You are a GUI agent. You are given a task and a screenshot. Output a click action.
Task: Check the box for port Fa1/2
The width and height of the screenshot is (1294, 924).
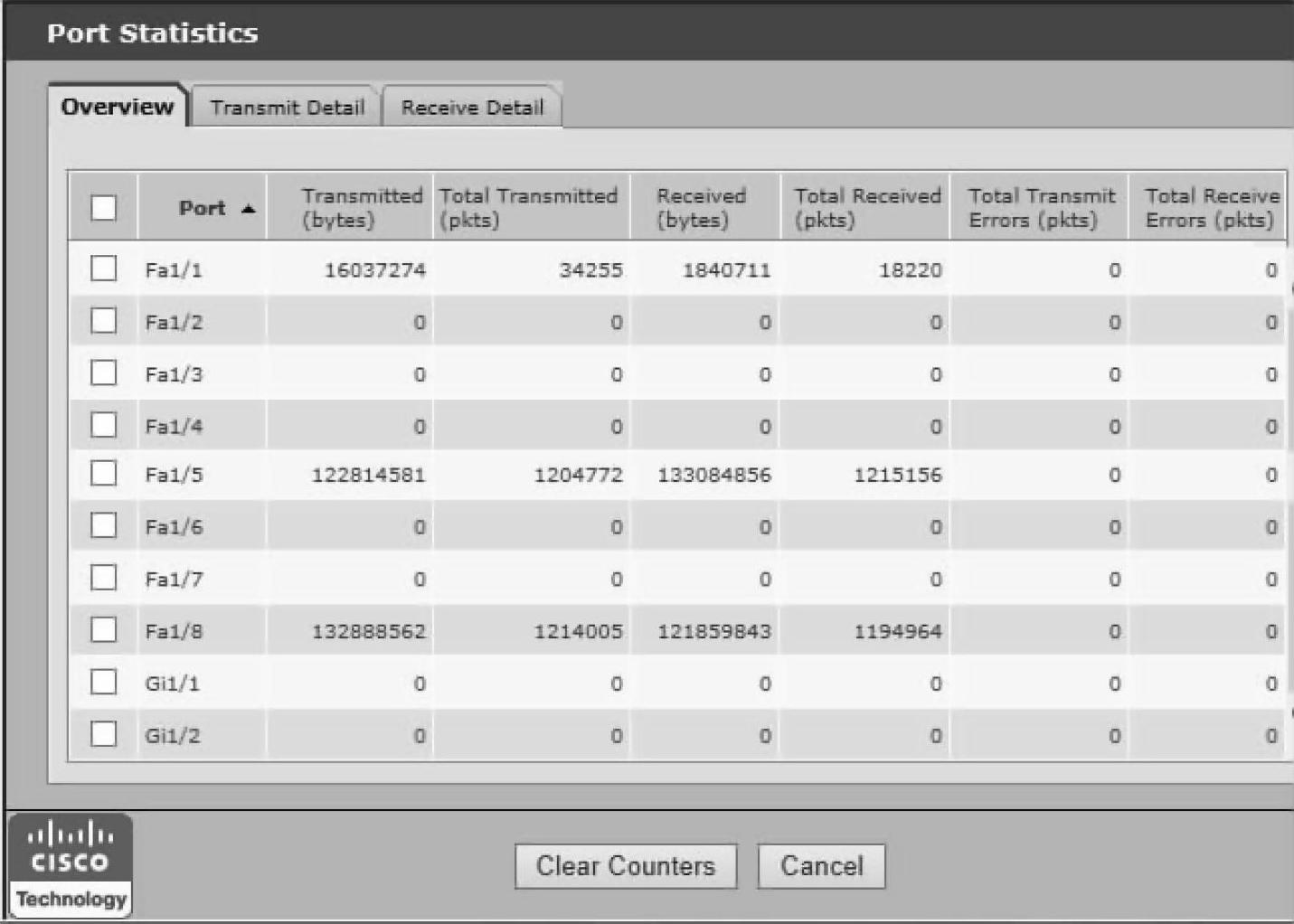tap(104, 321)
